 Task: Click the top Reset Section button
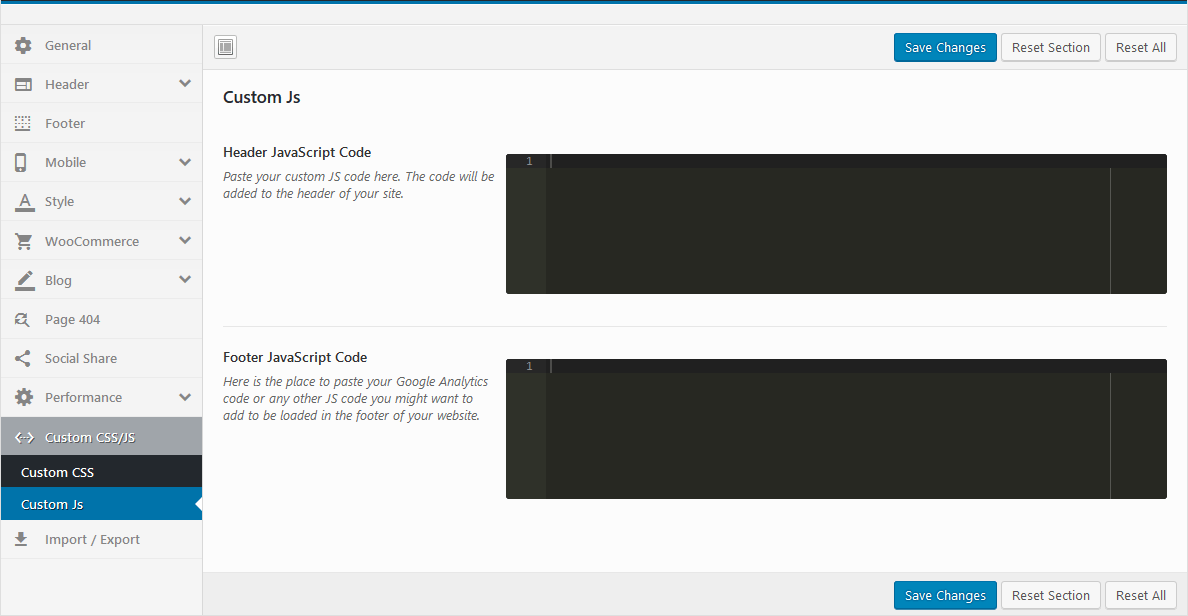(x=1050, y=47)
